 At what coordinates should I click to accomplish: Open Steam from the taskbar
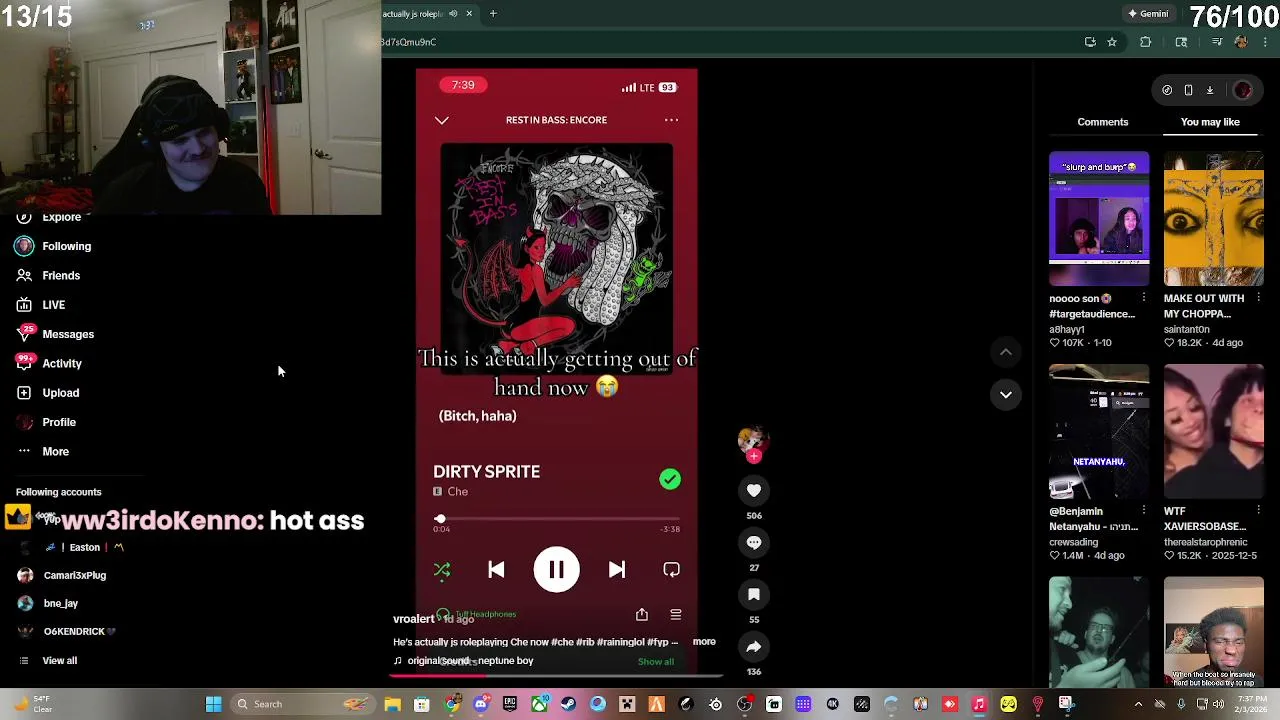pos(569,704)
